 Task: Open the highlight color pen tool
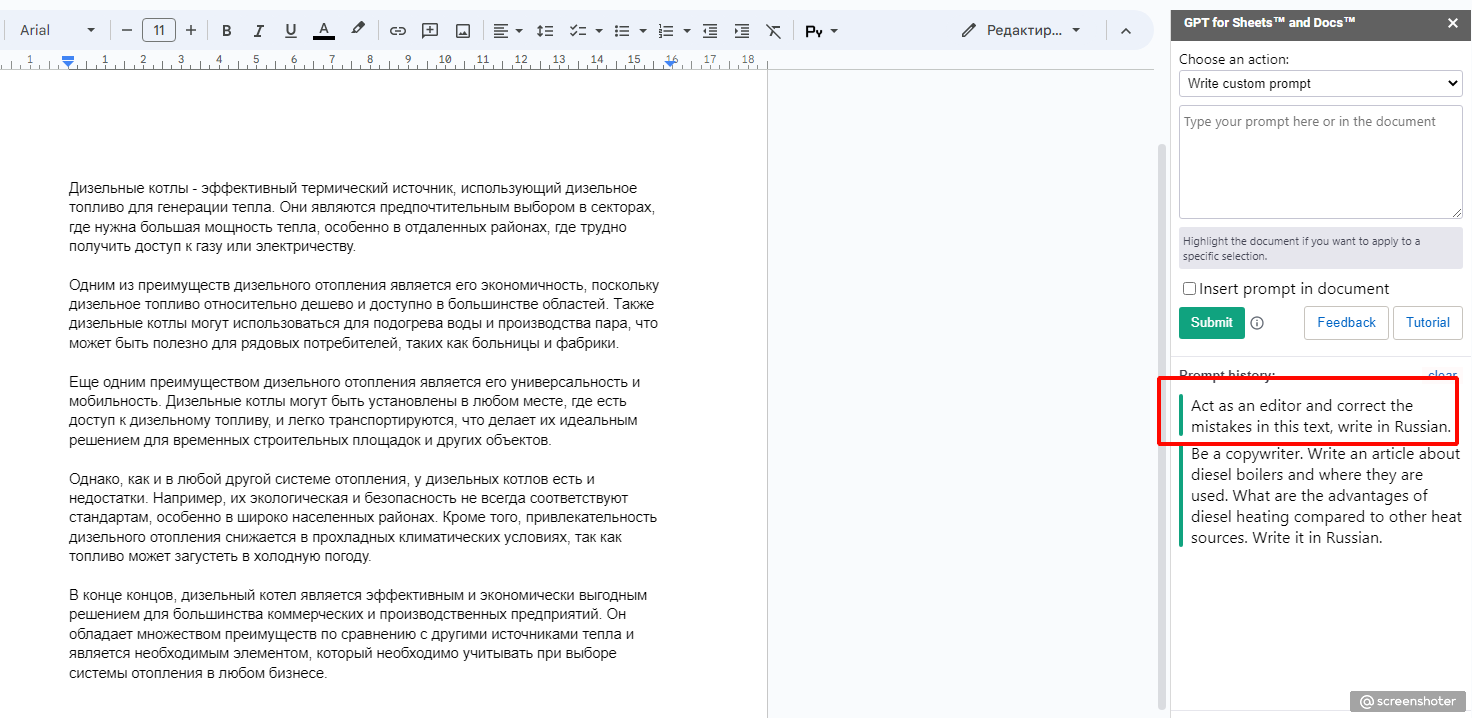pos(358,30)
